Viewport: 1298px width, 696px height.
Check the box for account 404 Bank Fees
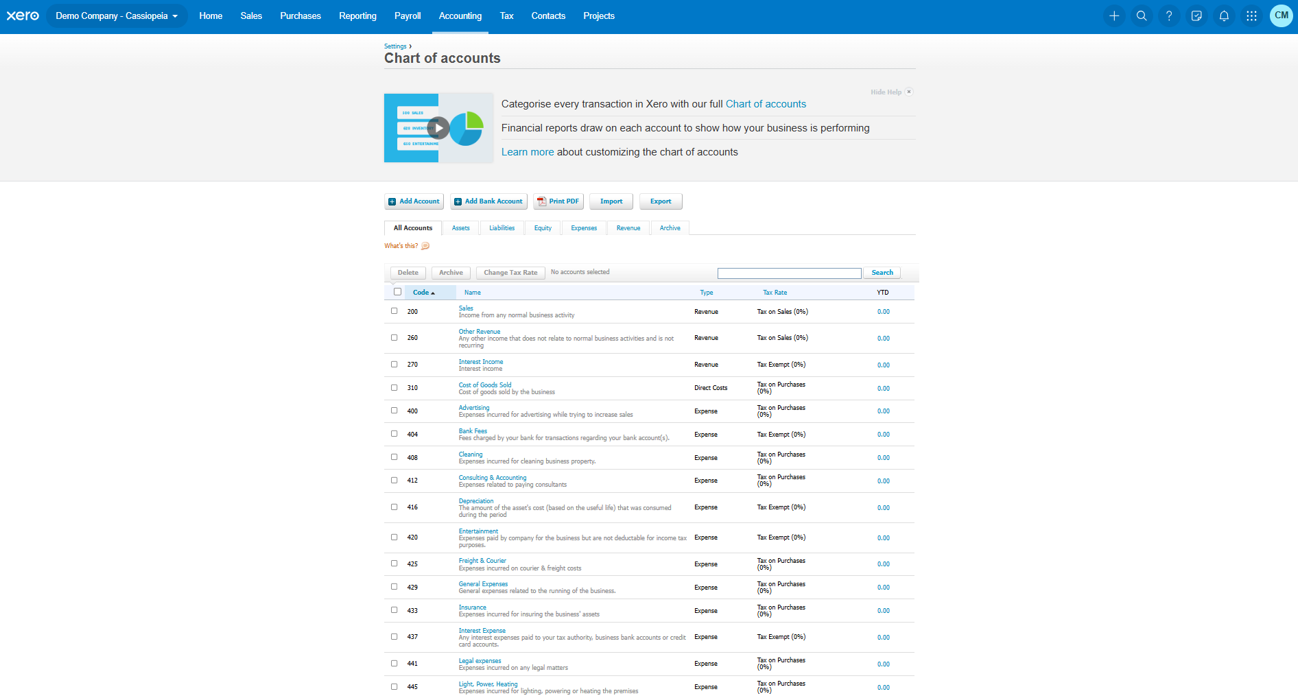(x=394, y=434)
